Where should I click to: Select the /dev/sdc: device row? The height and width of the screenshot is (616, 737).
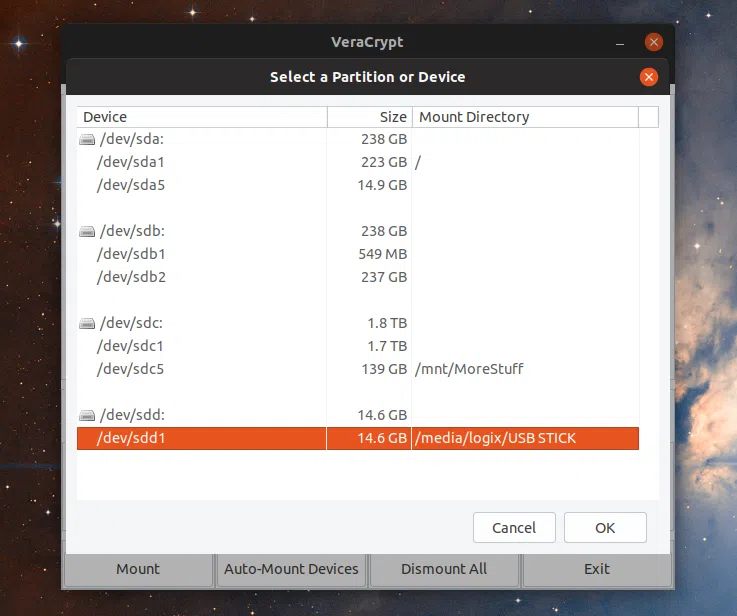(x=358, y=323)
